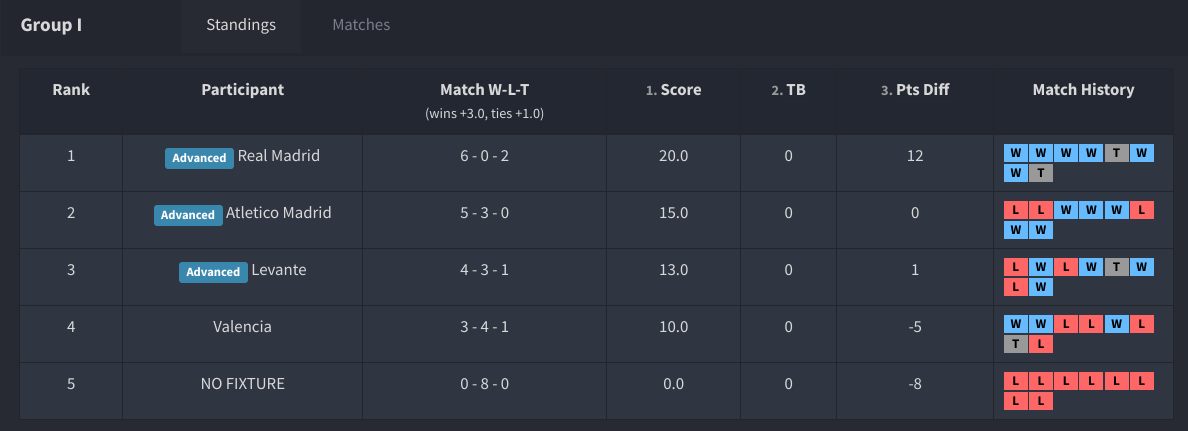The width and height of the screenshot is (1188, 431).
Task: Click the Group I title
Action: tap(51, 25)
